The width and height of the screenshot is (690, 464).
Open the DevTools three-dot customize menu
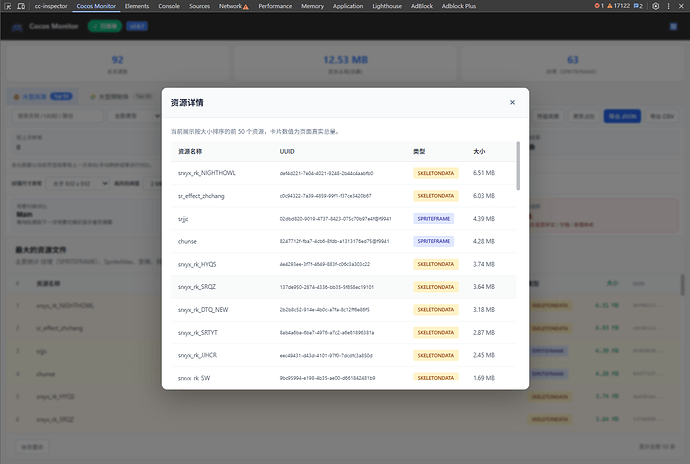tap(668, 6)
